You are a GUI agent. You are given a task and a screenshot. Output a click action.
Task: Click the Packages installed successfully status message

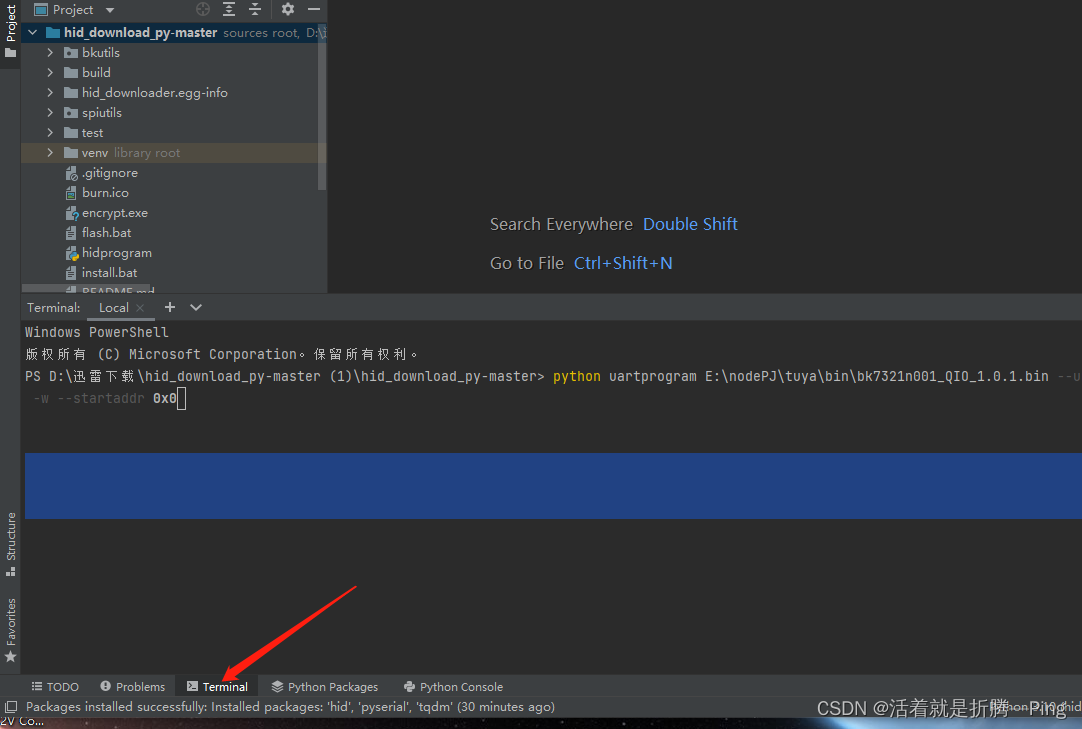(x=291, y=707)
